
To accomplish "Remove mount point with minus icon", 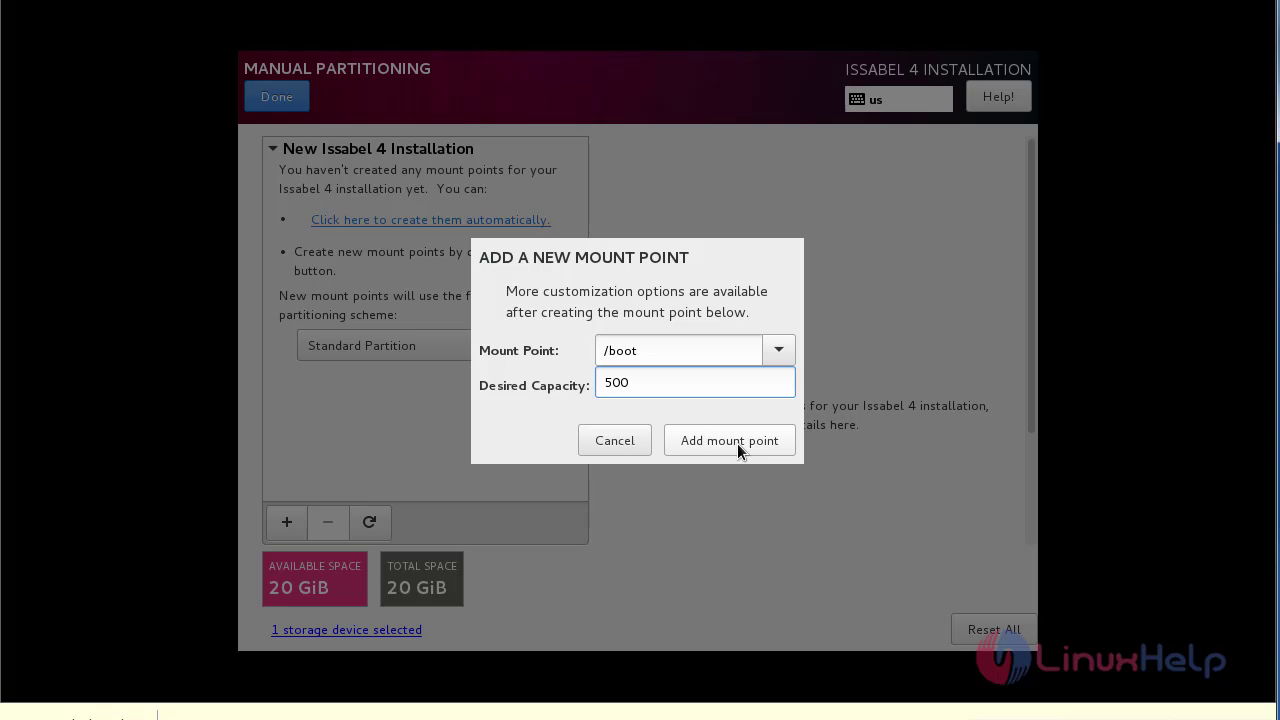I will (328, 522).
